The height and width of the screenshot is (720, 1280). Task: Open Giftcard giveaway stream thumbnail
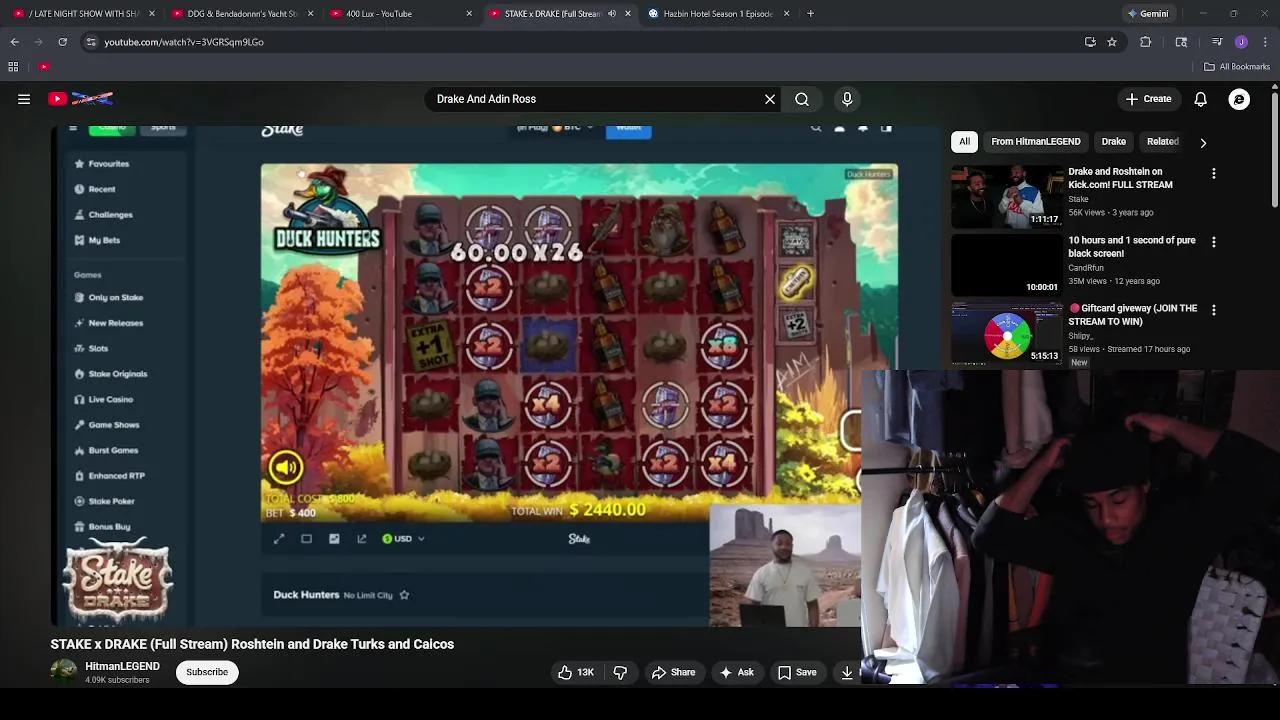pyautogui.click(x=1007, y=333)
